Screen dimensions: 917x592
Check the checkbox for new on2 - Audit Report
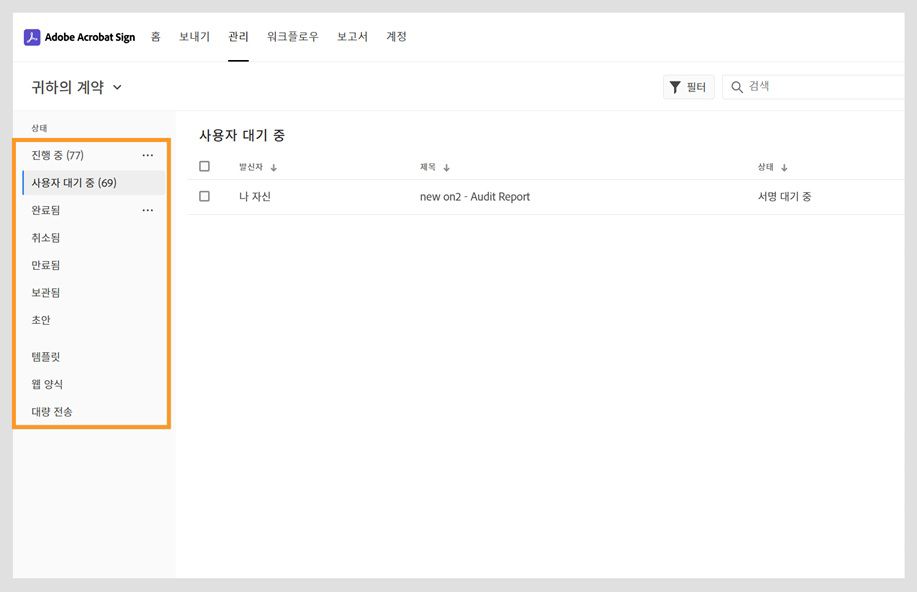[x=204, y=196]
